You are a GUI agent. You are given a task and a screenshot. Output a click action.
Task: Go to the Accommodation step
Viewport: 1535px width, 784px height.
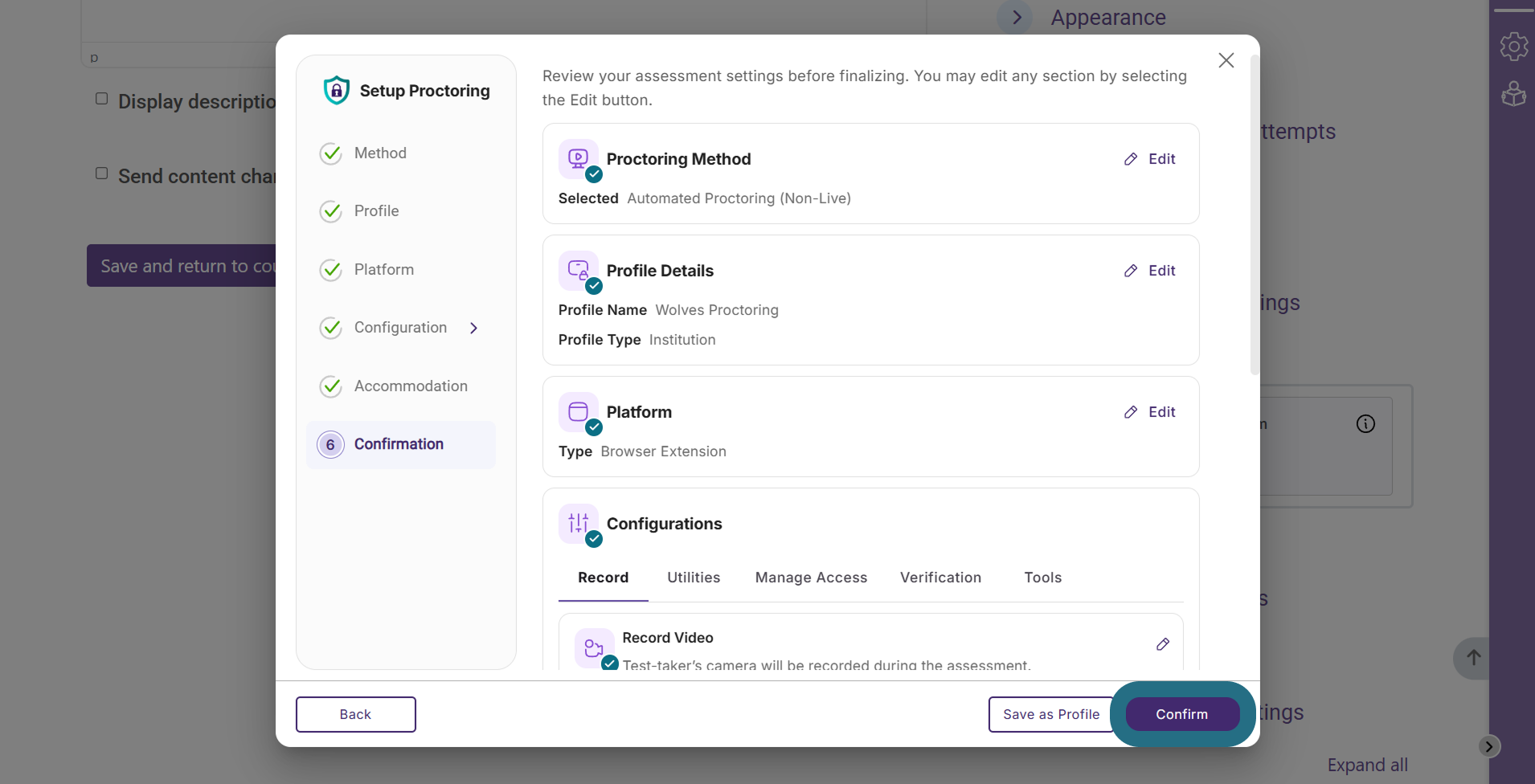pos(411,386)
